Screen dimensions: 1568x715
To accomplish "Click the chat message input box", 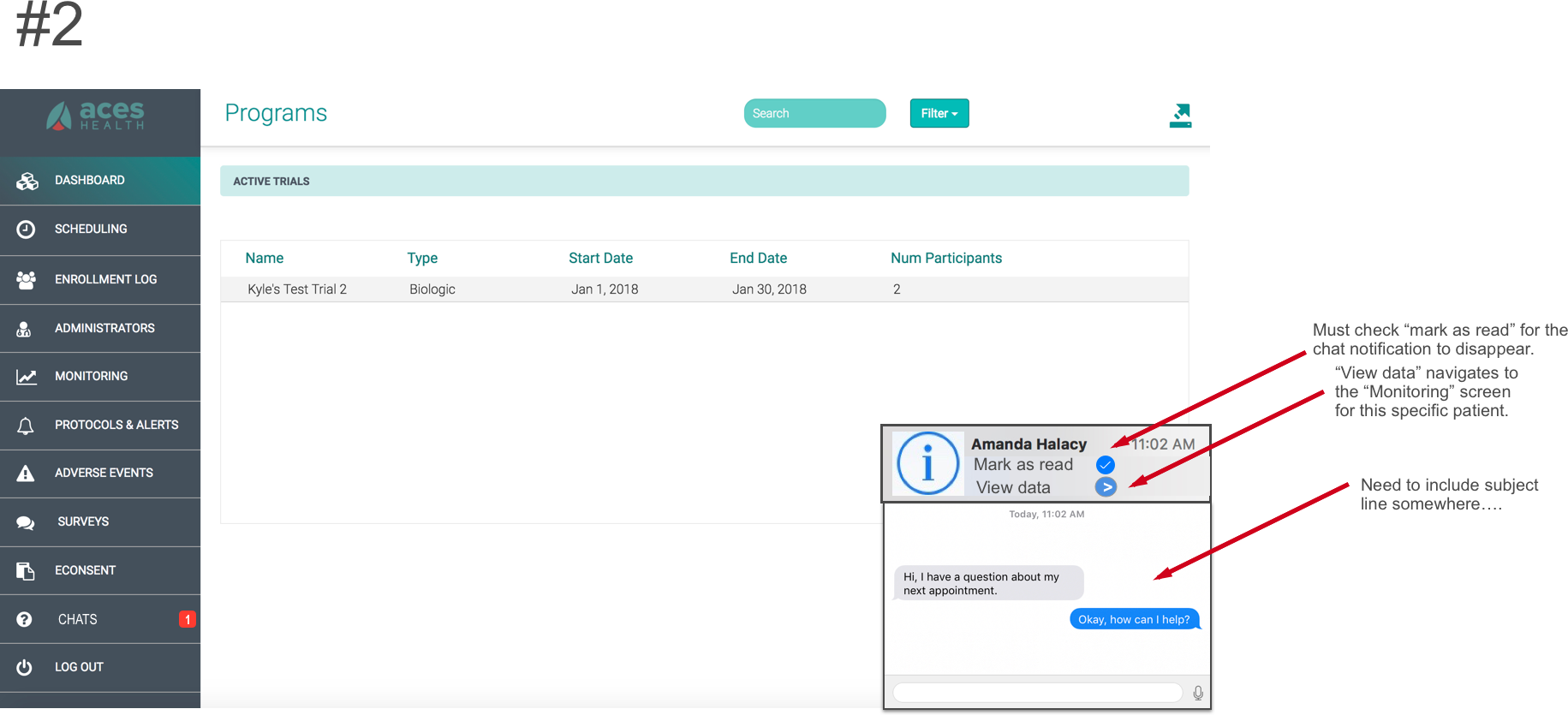I will (x=1037, y=693).
